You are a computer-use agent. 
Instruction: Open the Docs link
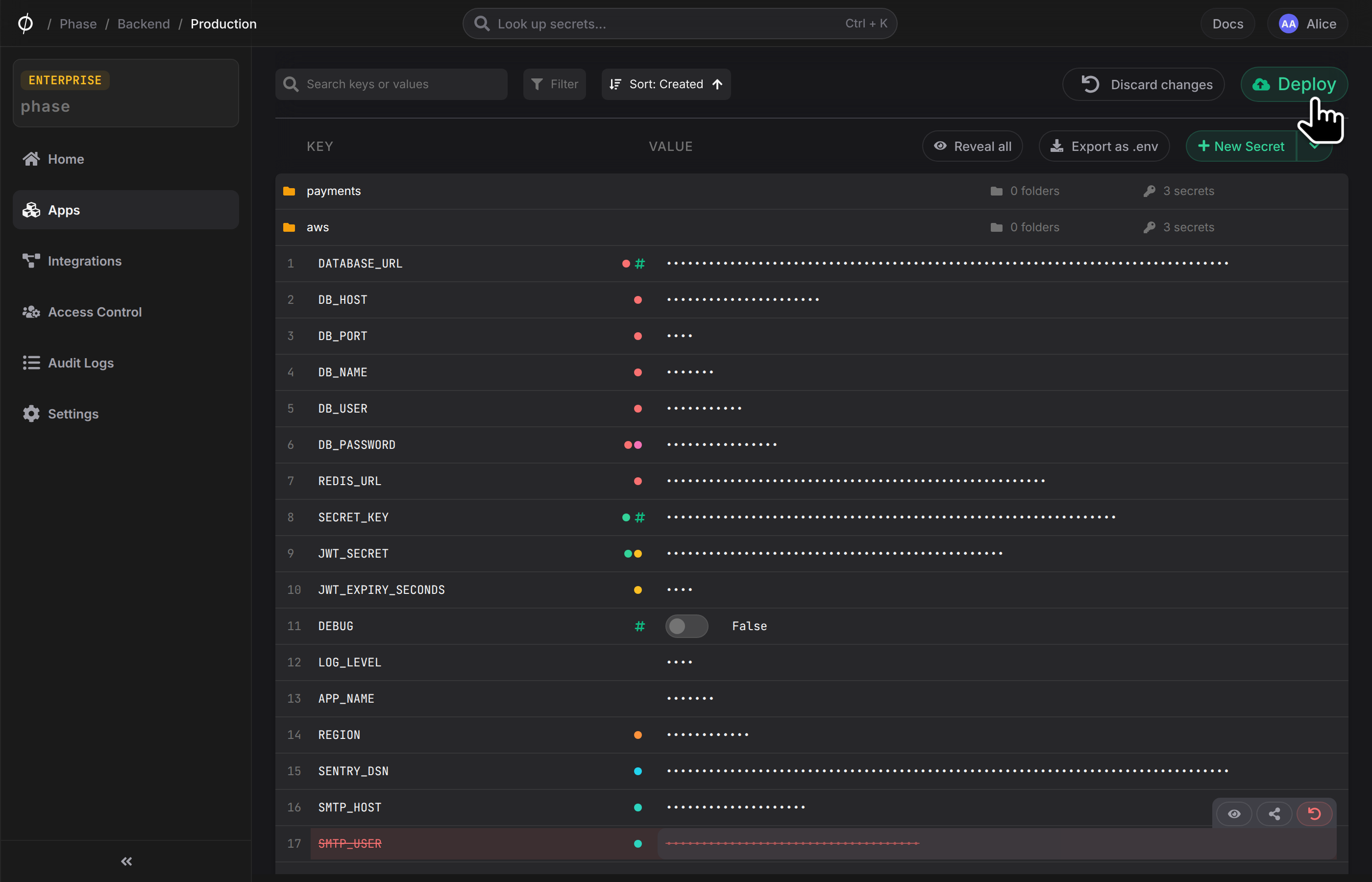[1227, 24]
